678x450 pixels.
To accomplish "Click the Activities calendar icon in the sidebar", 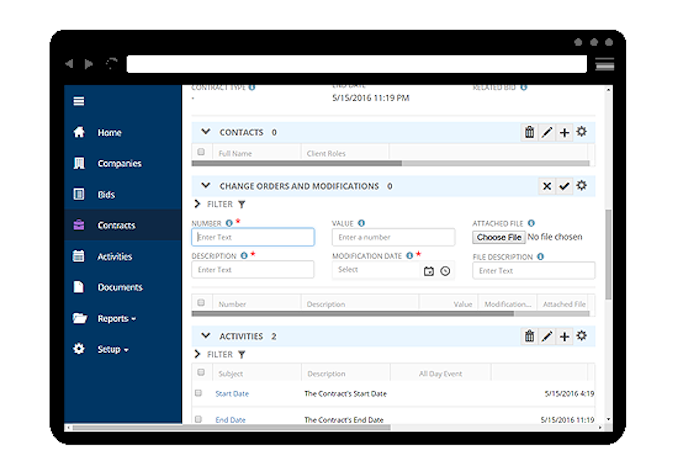I will coord(79,256).
